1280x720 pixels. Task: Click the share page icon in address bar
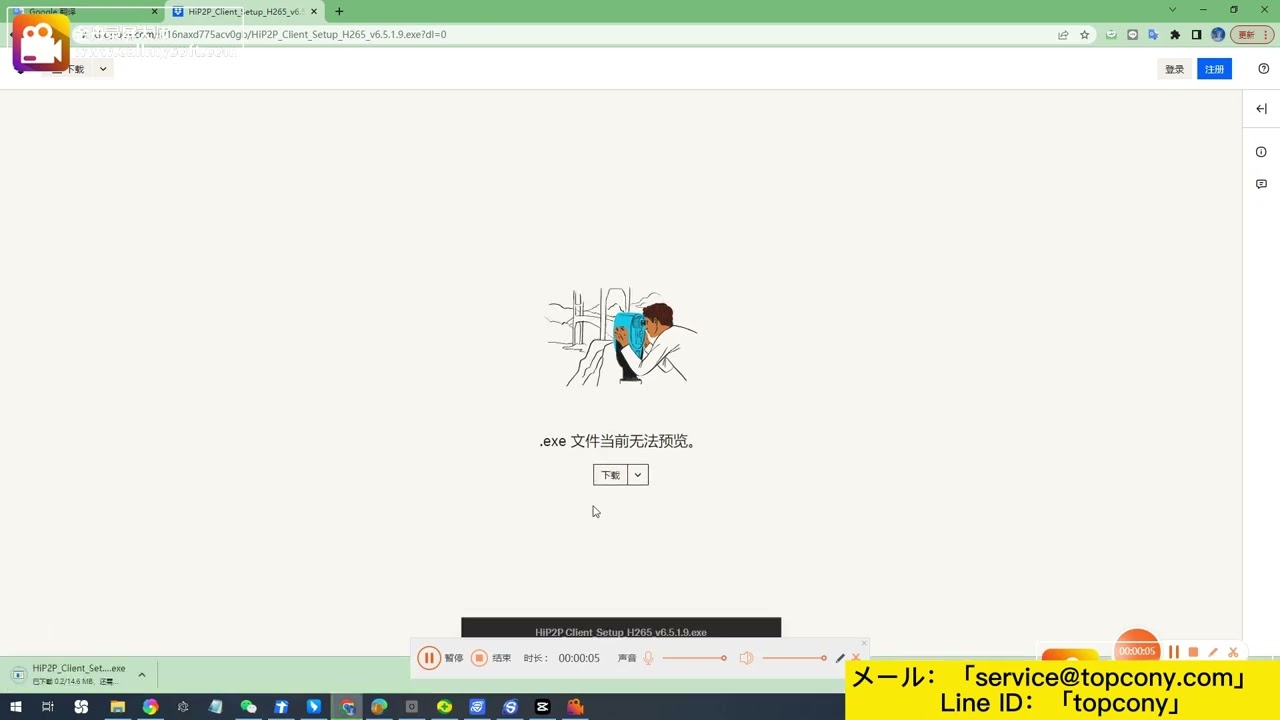pyautogui.click(x=1063, y=34)
